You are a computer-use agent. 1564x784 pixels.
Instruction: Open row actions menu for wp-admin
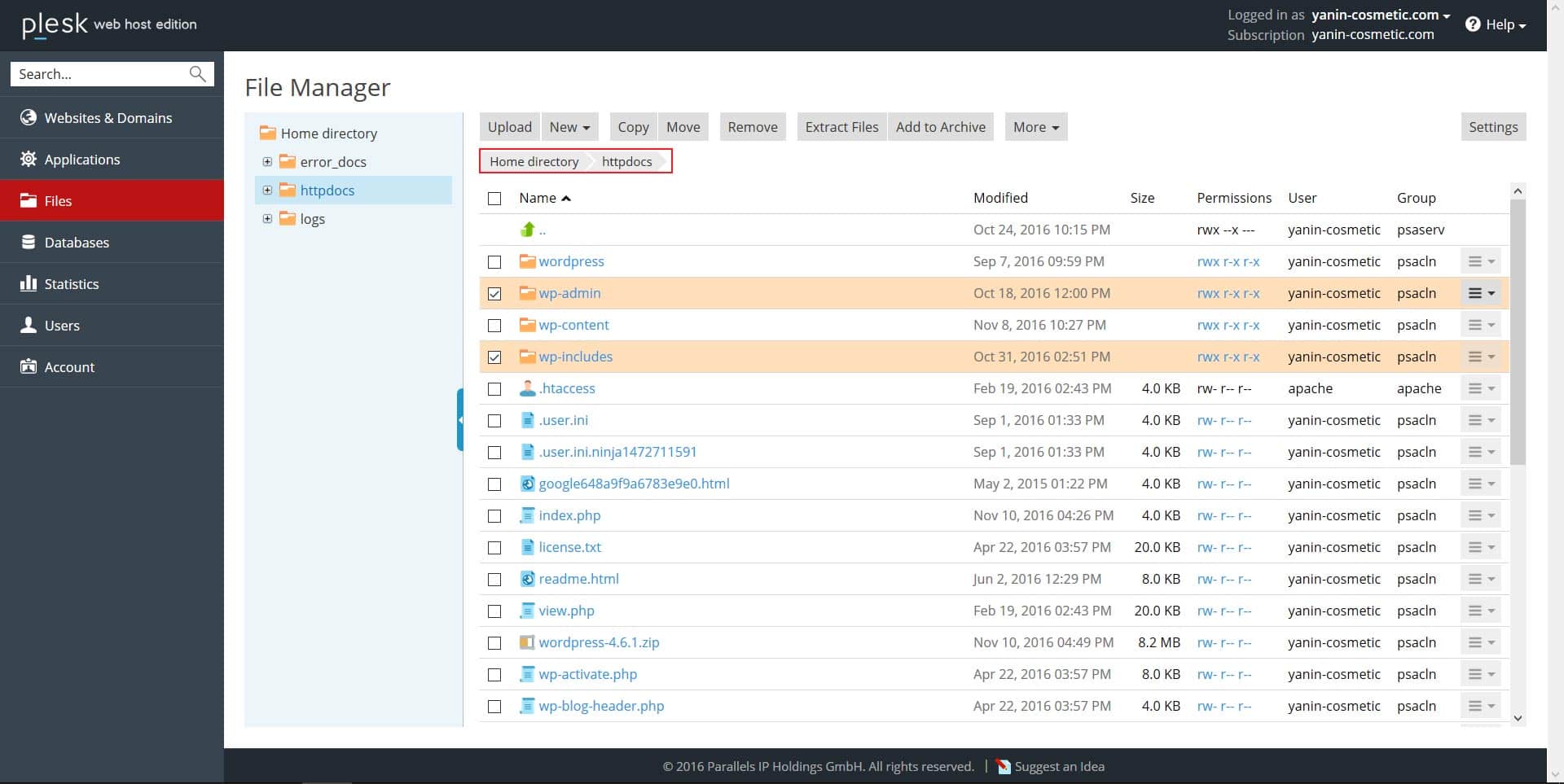[x=1481, y=293]
